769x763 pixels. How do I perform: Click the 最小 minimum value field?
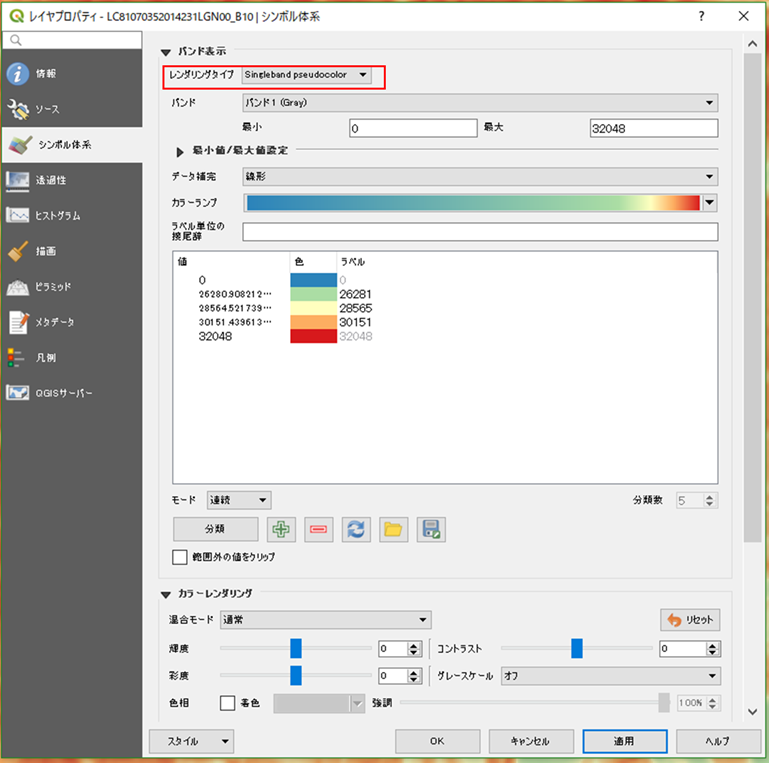413,128
